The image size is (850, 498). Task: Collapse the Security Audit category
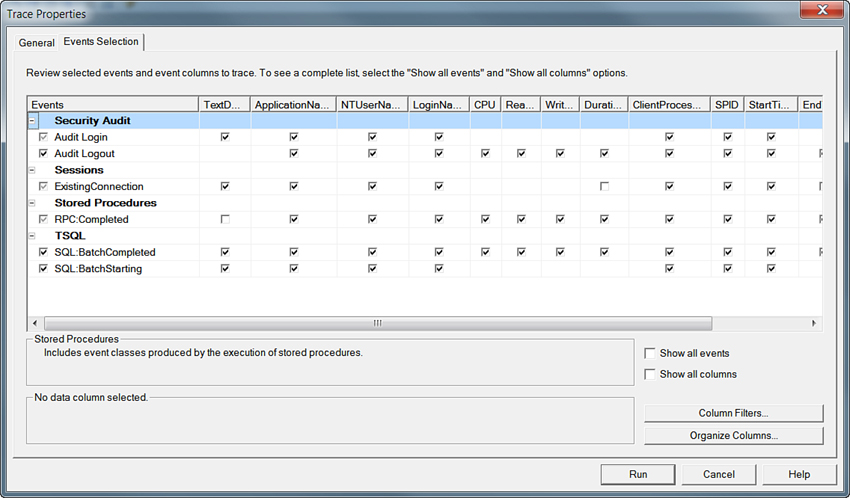coord(33,121)
